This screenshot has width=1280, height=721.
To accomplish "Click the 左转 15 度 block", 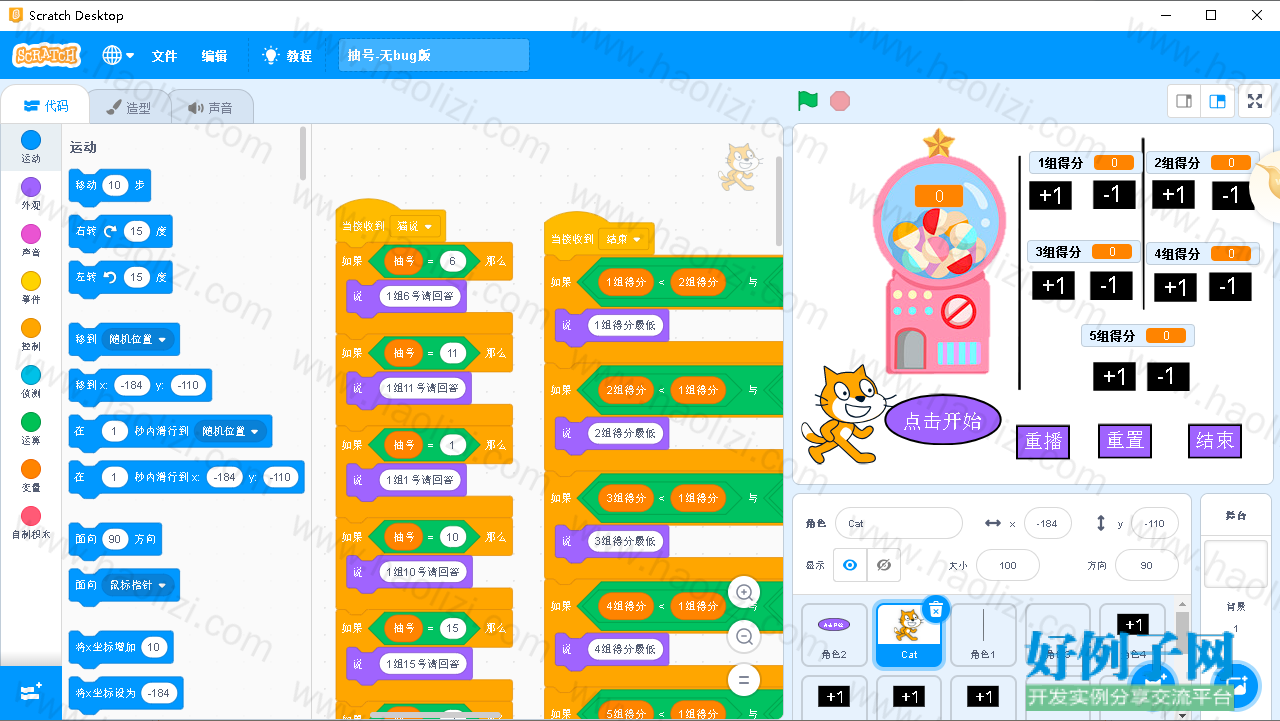I will point(120,277).
